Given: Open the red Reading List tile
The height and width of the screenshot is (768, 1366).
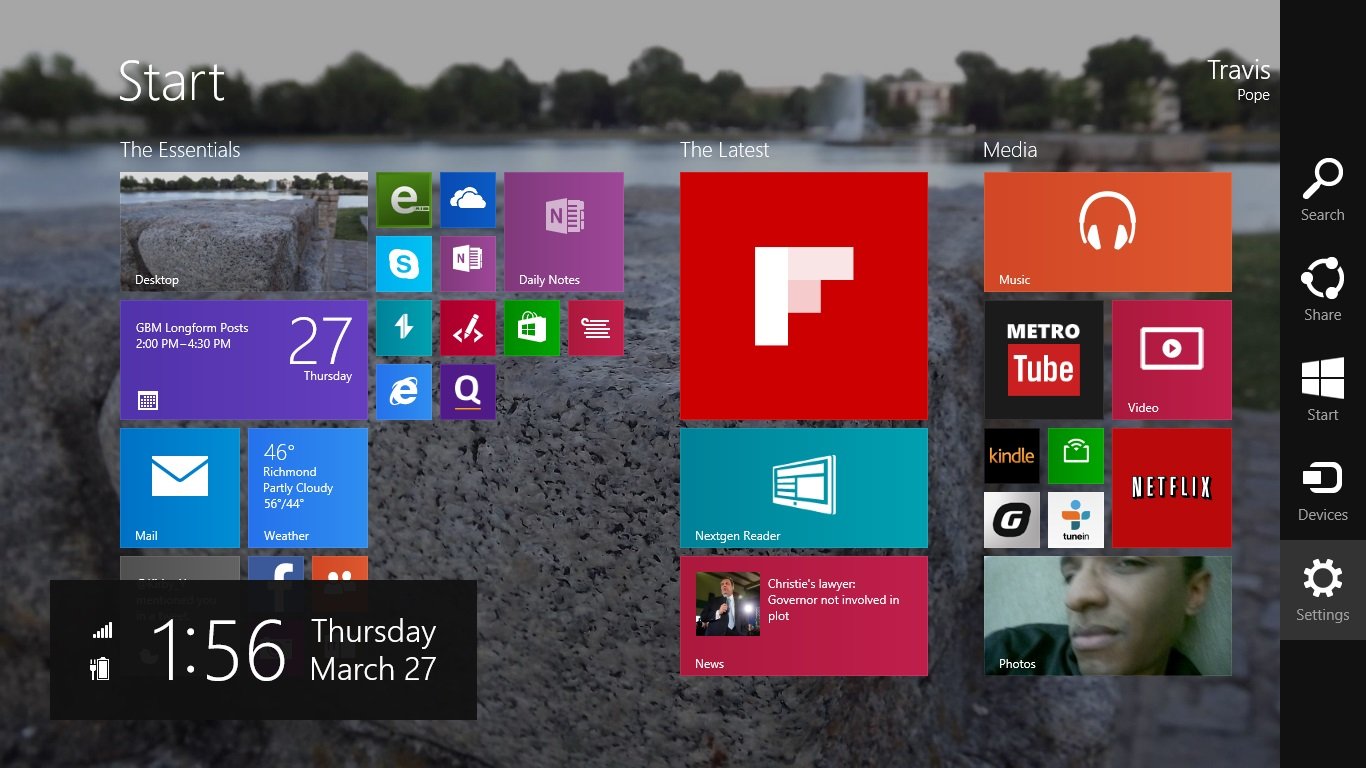Looking at the screenshot, I should (x=596, y=328).
